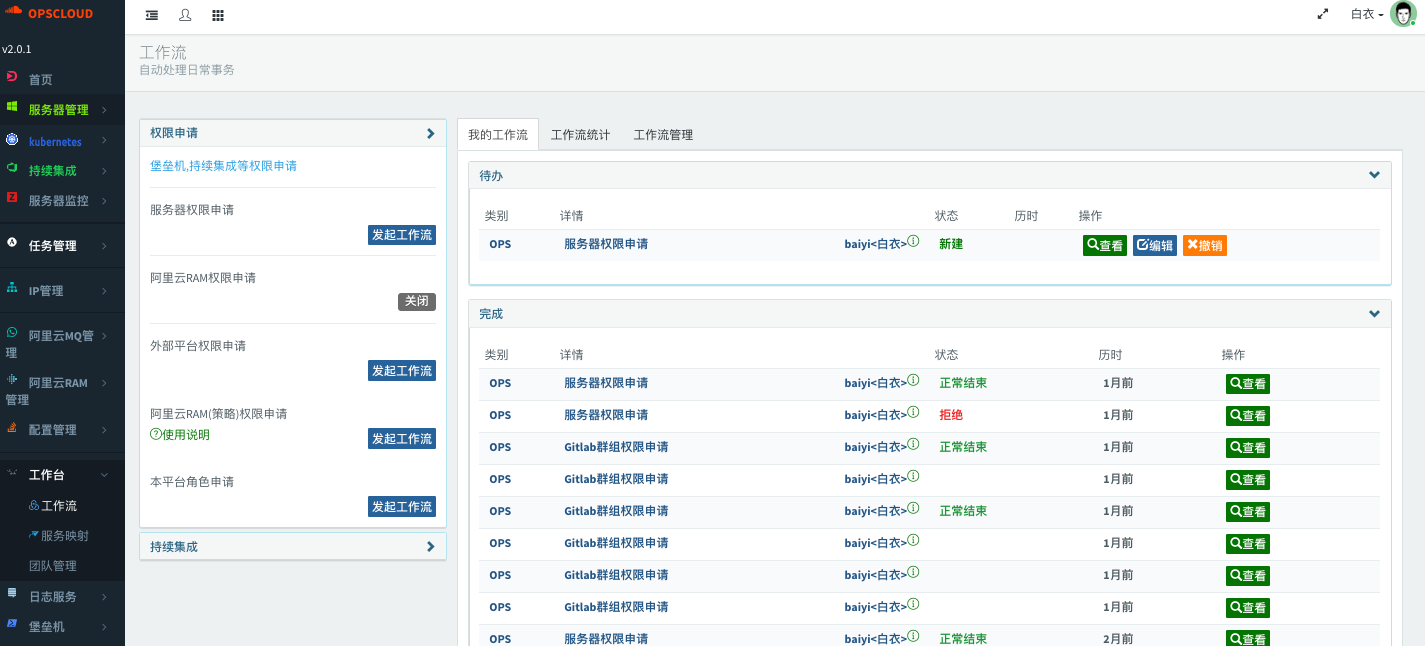
Task: Click the orange 撤销 button
Action: (x=1204, y=246)
